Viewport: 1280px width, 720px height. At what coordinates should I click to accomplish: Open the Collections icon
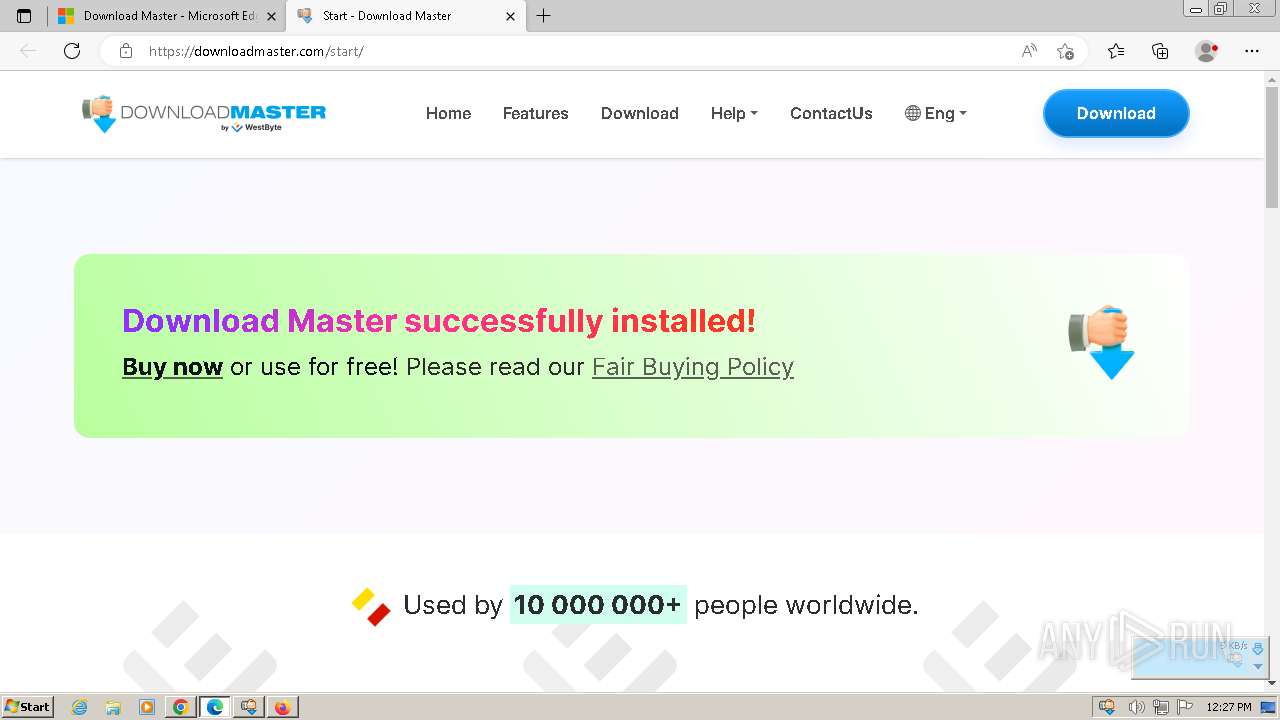coord(1160,51)
